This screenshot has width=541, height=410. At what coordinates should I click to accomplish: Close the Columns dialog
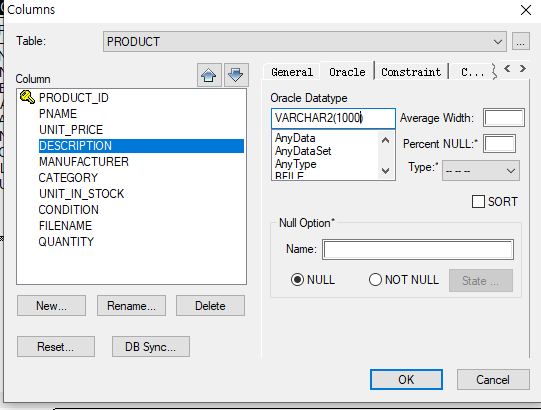(526, 10)
